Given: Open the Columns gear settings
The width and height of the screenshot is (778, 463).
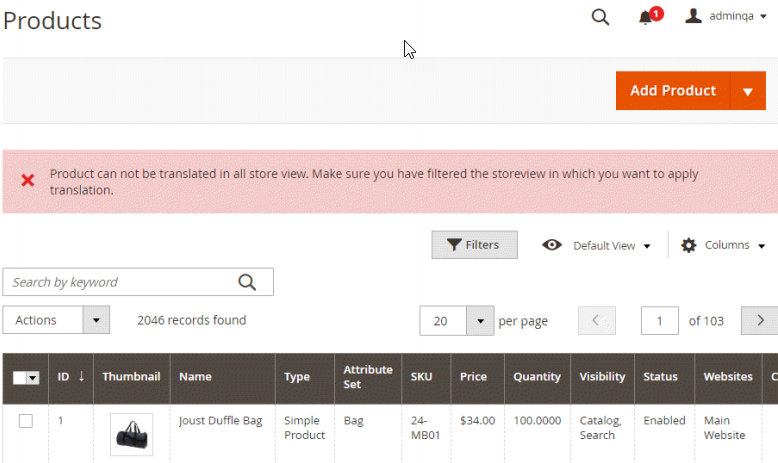Looking at the screenshot, I should point(722,245).
